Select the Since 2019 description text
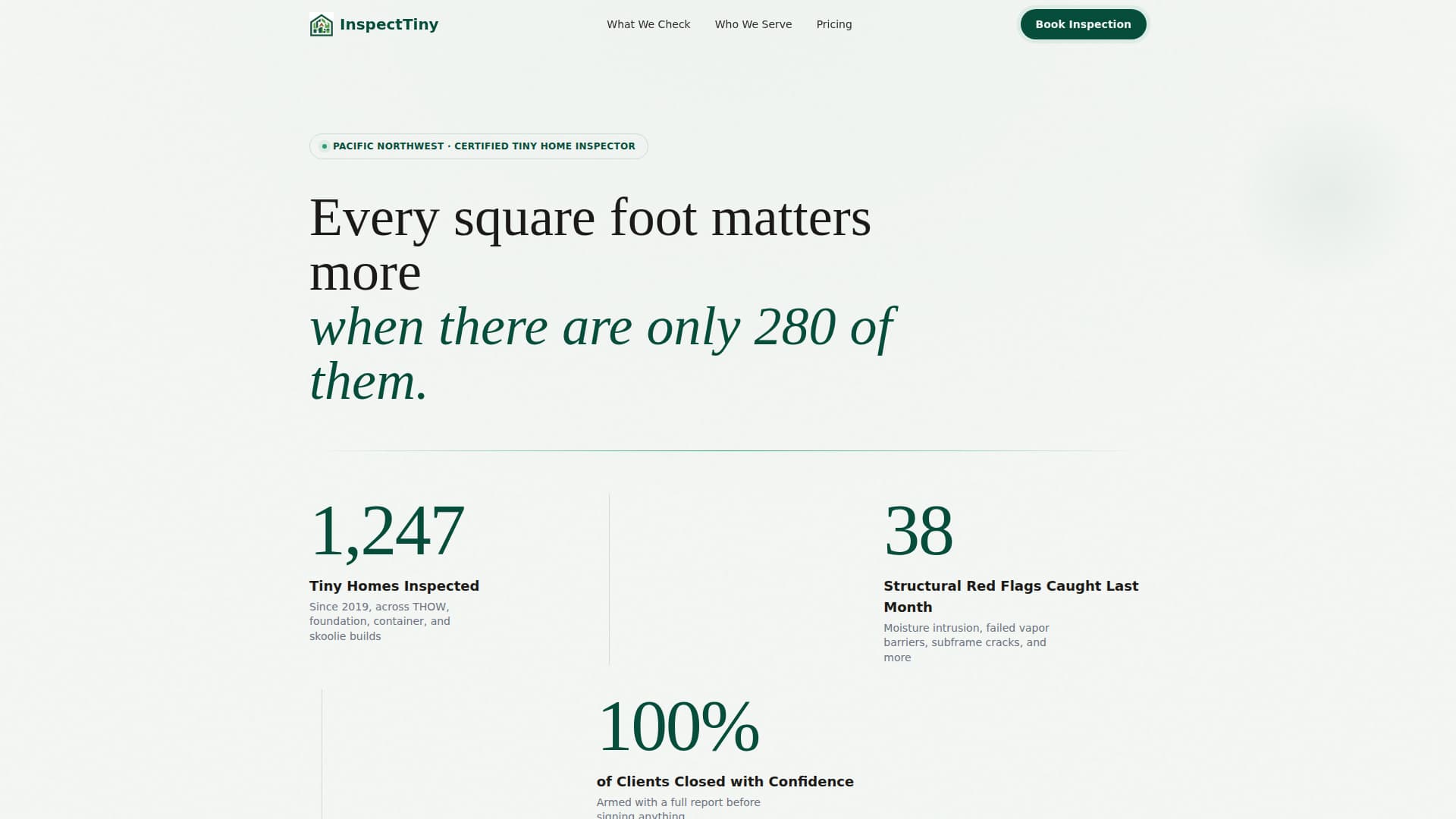 coord(379,621)
